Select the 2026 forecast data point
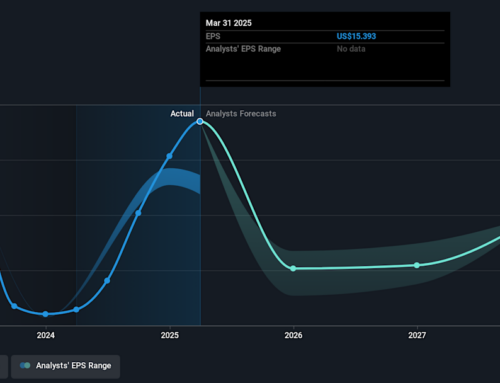Screen dimensions: 500x383 coord(293,268)
